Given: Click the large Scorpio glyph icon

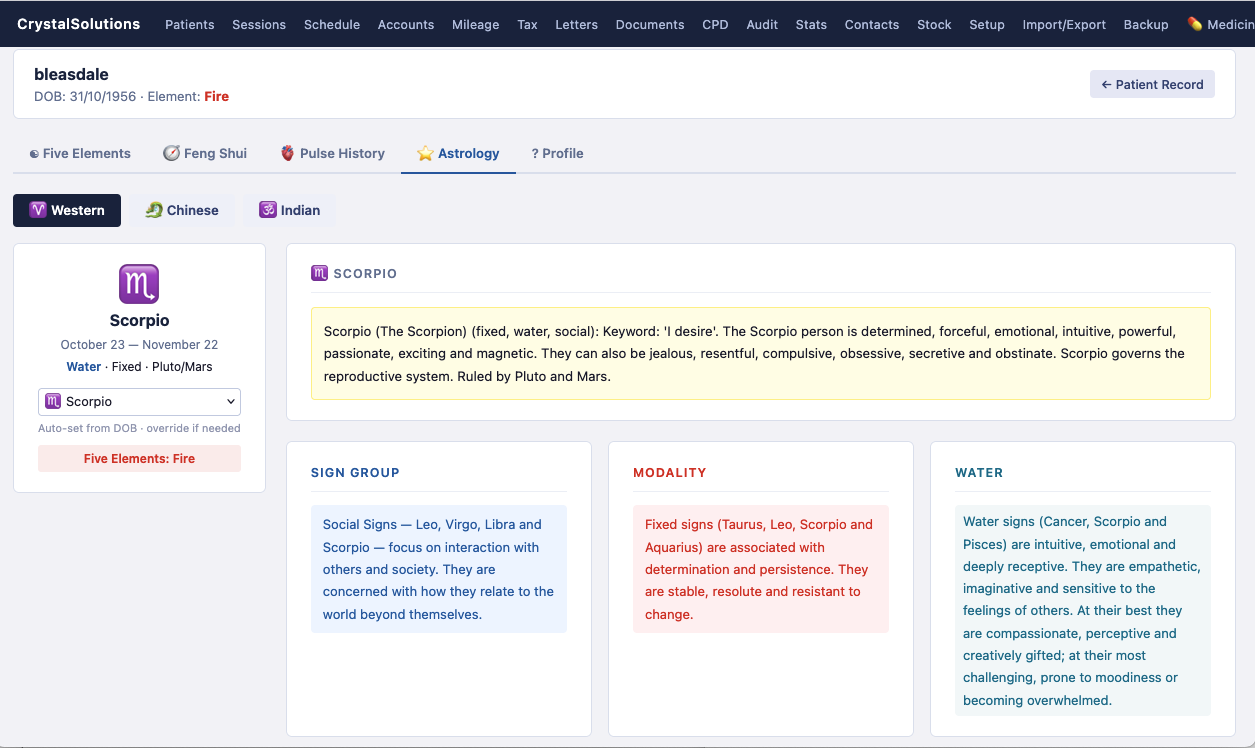Looking at the screenshot, I should click(139, 284).
